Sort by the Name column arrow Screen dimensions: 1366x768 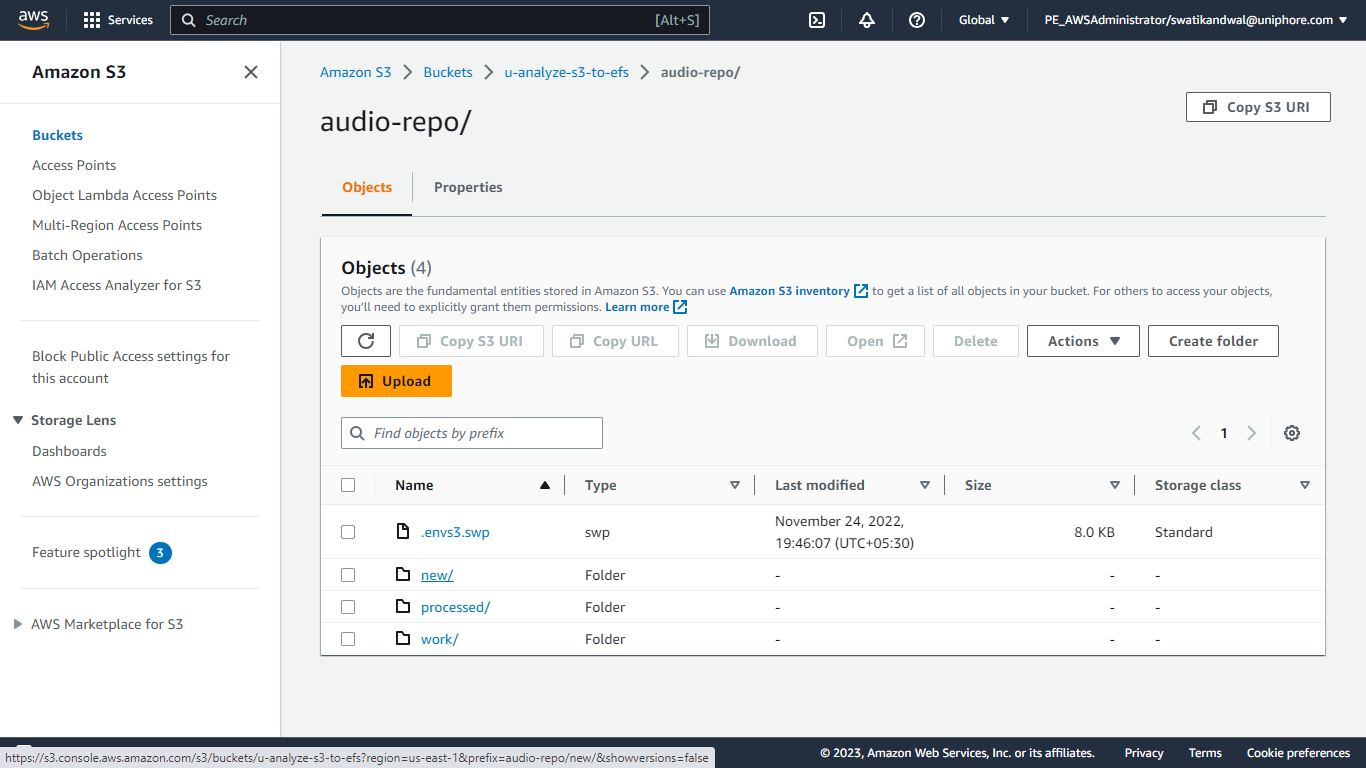pos(545,485)
